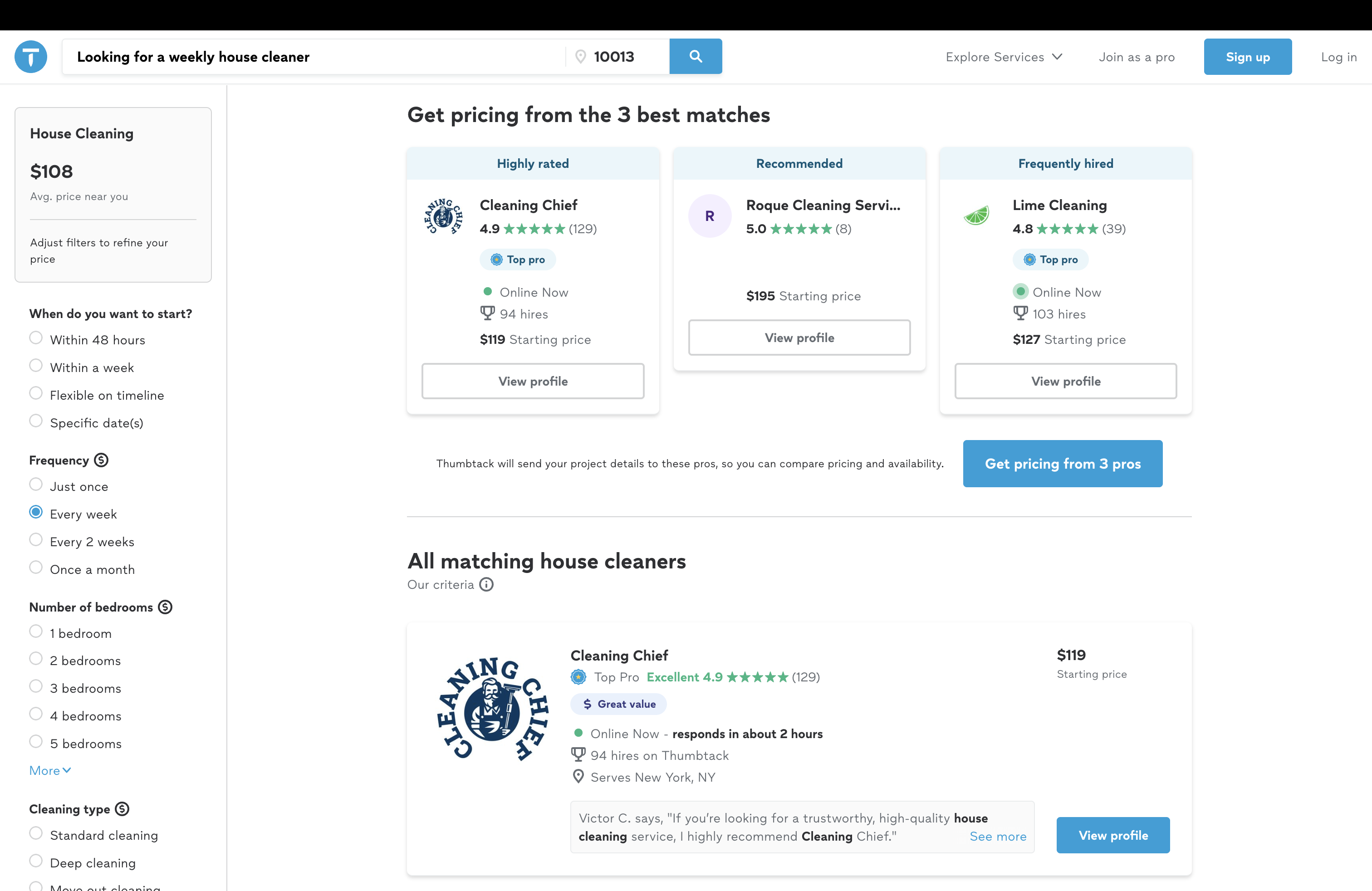Screen dimensions: 1372x891
Task: Click the price info icon next to Frequency
Action: [101, 460]
